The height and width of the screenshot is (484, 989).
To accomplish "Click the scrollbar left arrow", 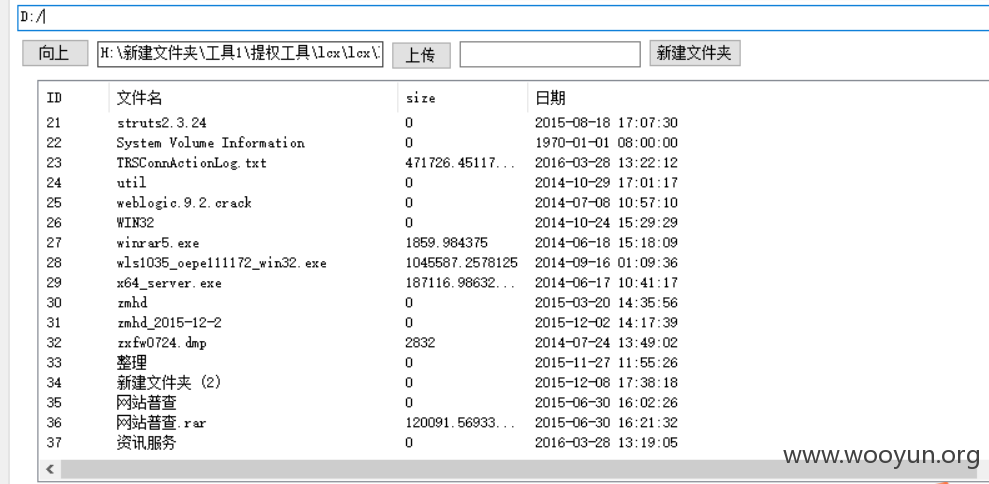I will [x=50, y=469].
